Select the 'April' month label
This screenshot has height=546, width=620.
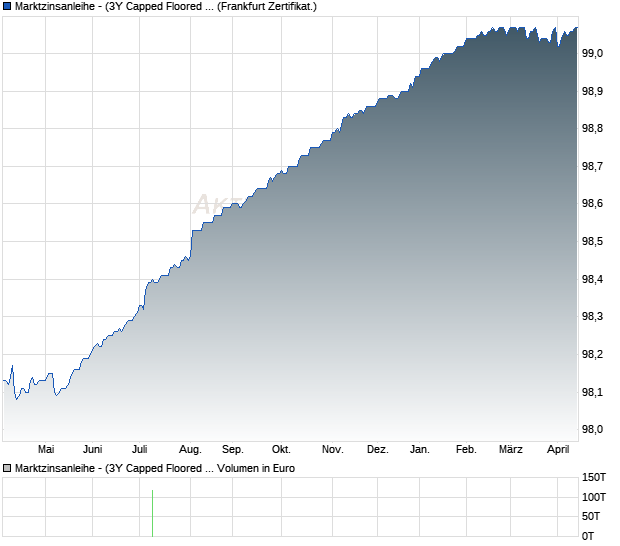click(557, 449)
